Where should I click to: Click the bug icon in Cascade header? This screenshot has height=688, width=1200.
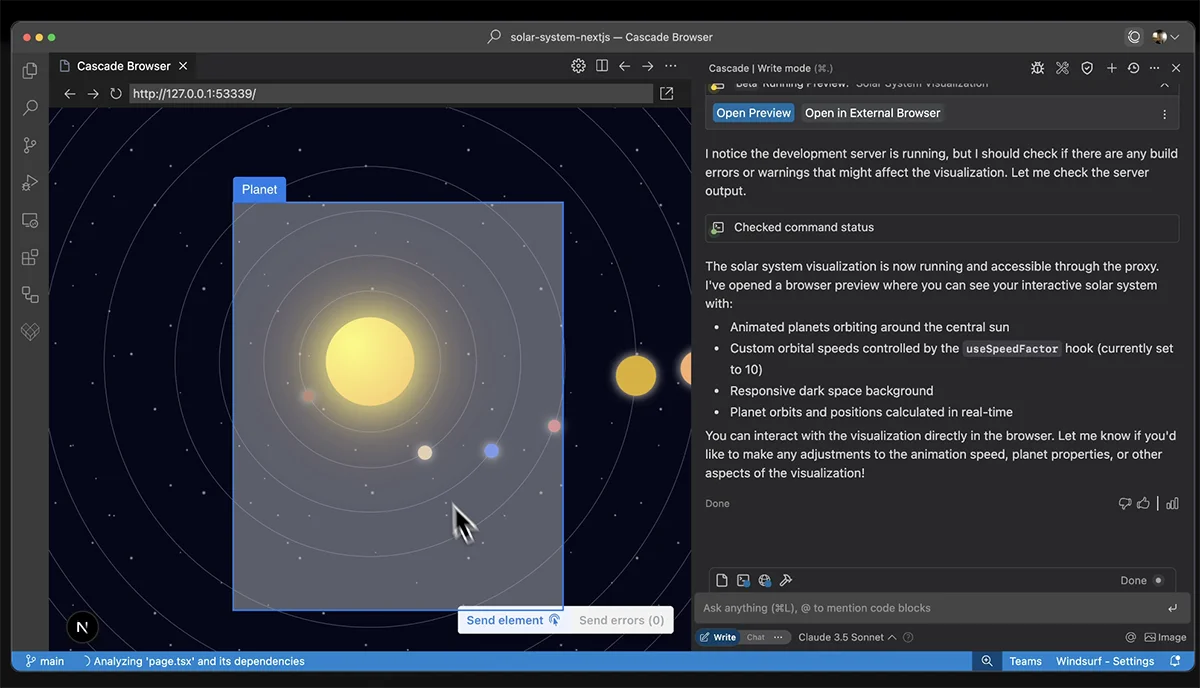click(1037, 68)
